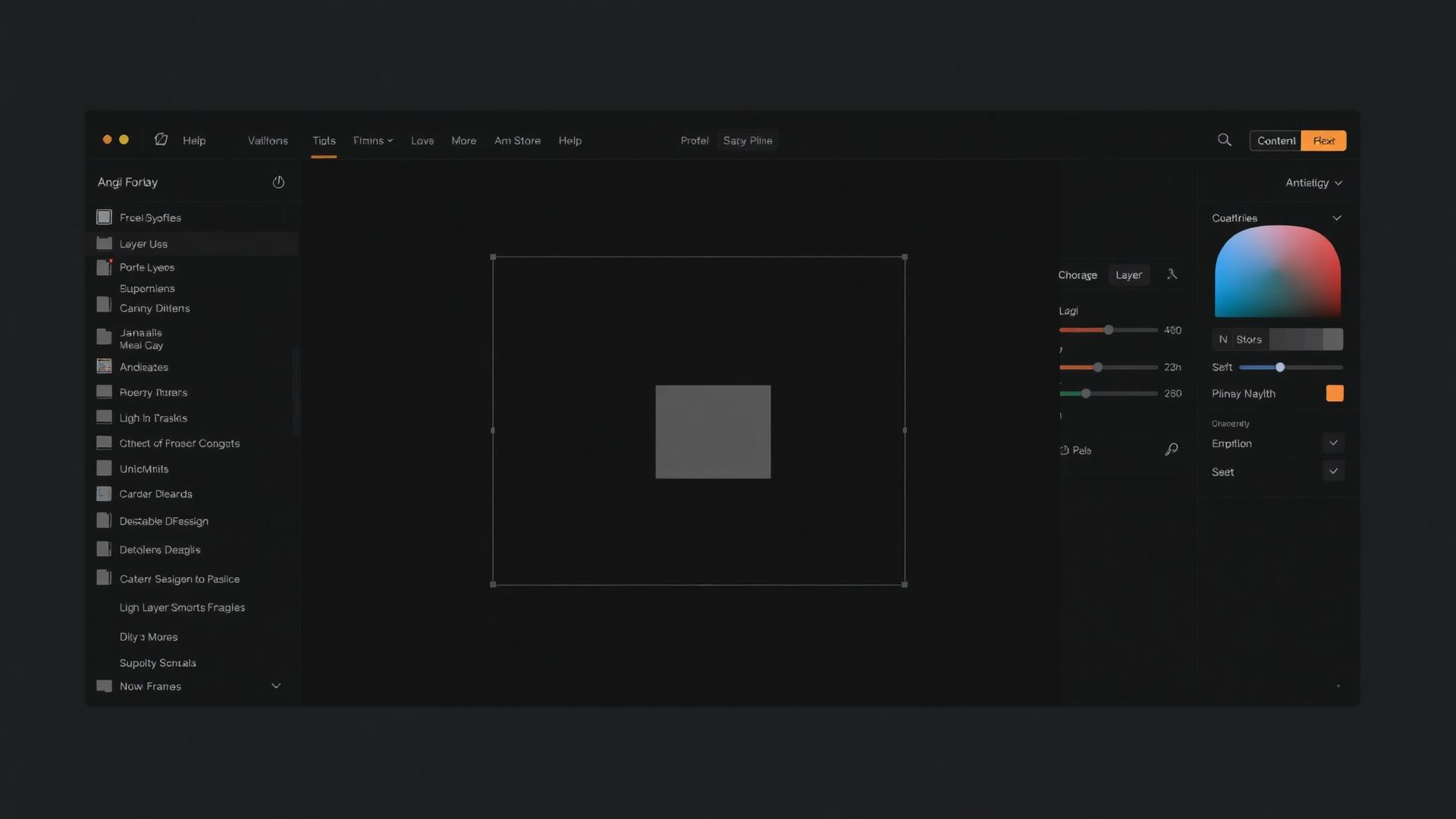
Task: Click the app logo icon beside Help
Action: (x=161, y=140)
